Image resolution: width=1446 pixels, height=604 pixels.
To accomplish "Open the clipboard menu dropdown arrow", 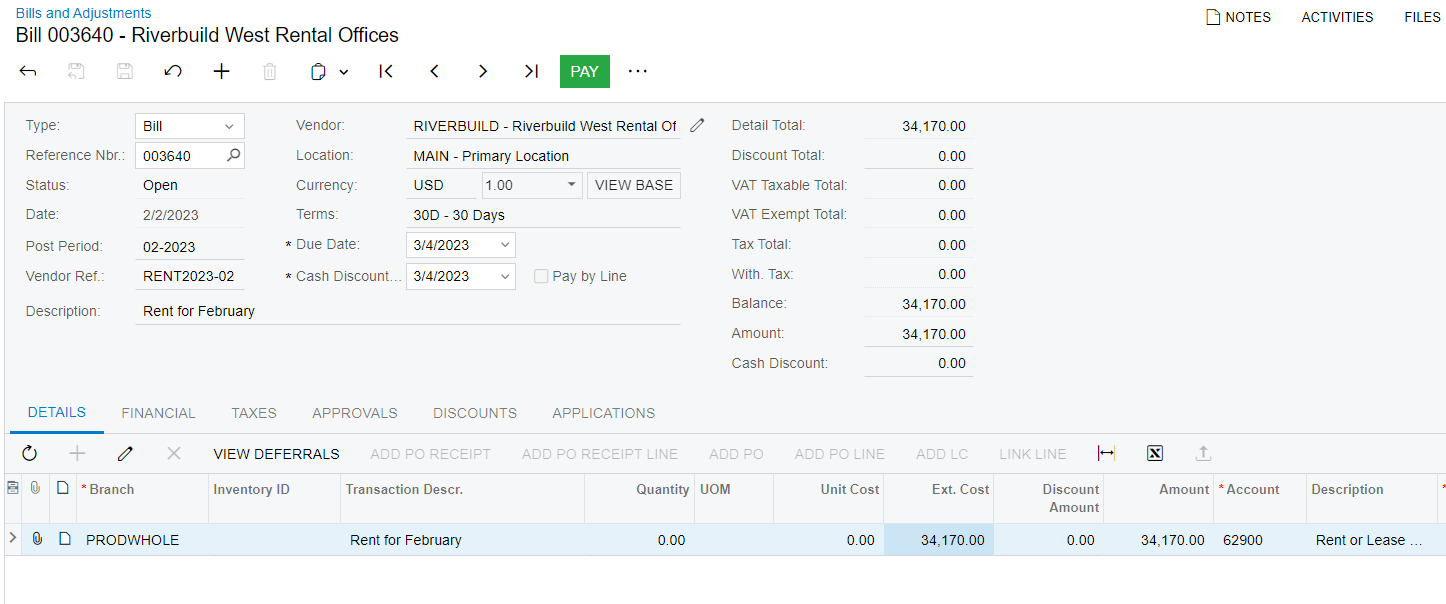I will 344,72.
